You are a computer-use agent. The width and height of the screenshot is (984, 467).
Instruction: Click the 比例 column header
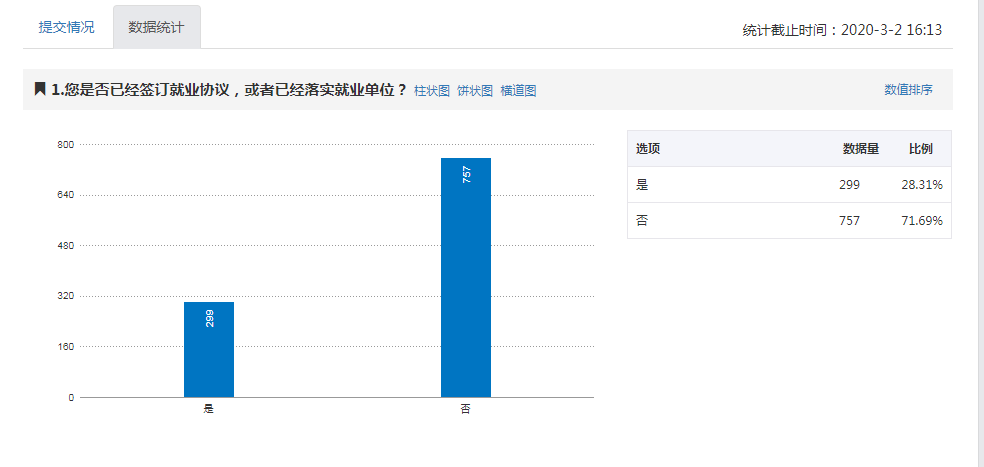(x=920, y=149)
